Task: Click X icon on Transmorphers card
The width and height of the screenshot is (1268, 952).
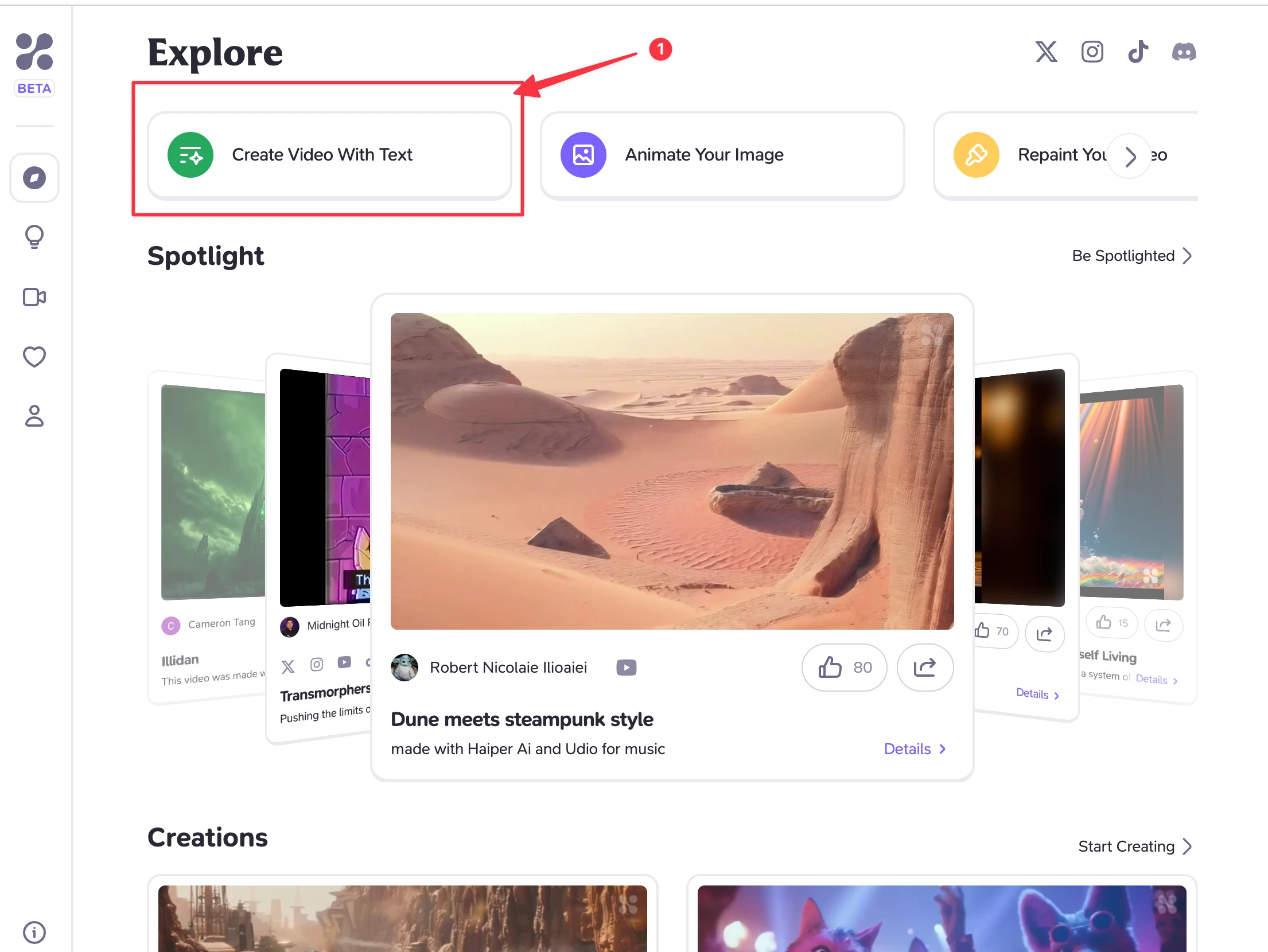Action: [288, 666]
